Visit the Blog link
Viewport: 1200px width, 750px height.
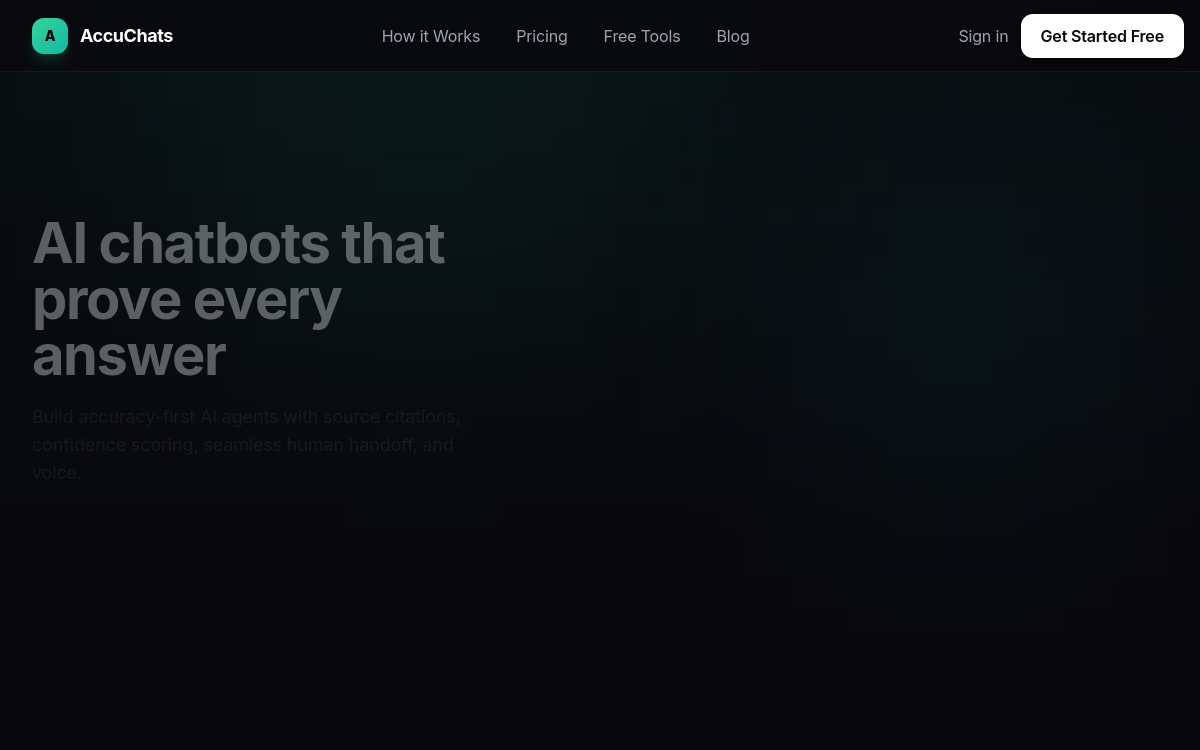coord(733,36)
